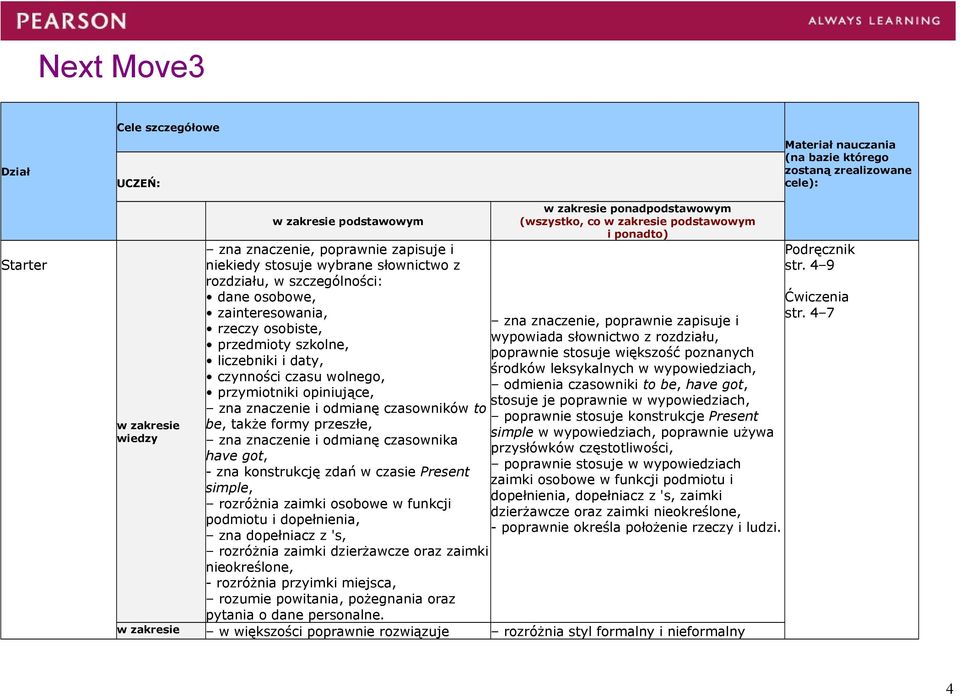Click the line przysłówków częstotliwości

(x=582, y=448)
